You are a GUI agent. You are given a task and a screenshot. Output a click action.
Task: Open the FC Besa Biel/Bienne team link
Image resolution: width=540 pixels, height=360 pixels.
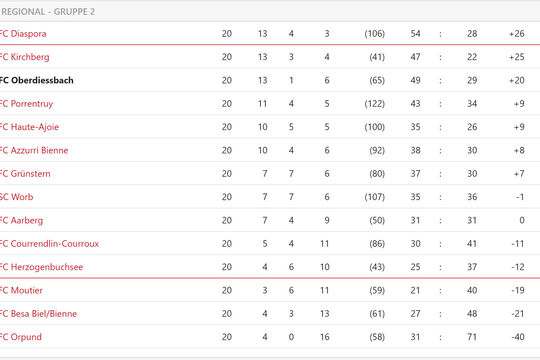(x=38, y=314)
